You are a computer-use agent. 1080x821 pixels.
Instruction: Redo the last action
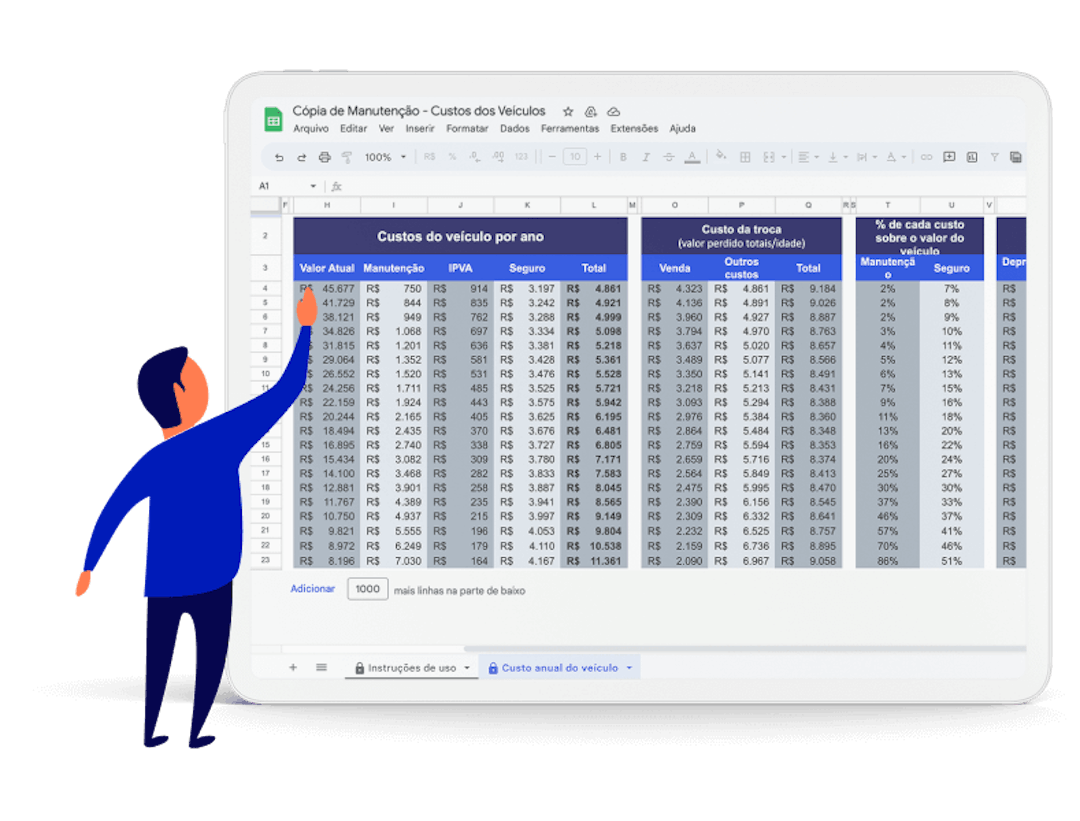302,157
